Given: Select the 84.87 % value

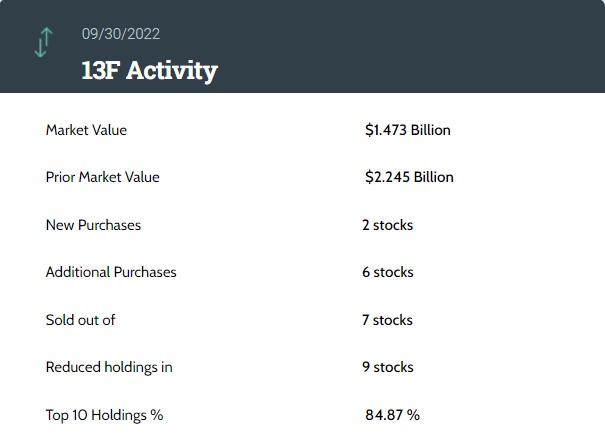Looking at the screenshot, I should [392, 414].
